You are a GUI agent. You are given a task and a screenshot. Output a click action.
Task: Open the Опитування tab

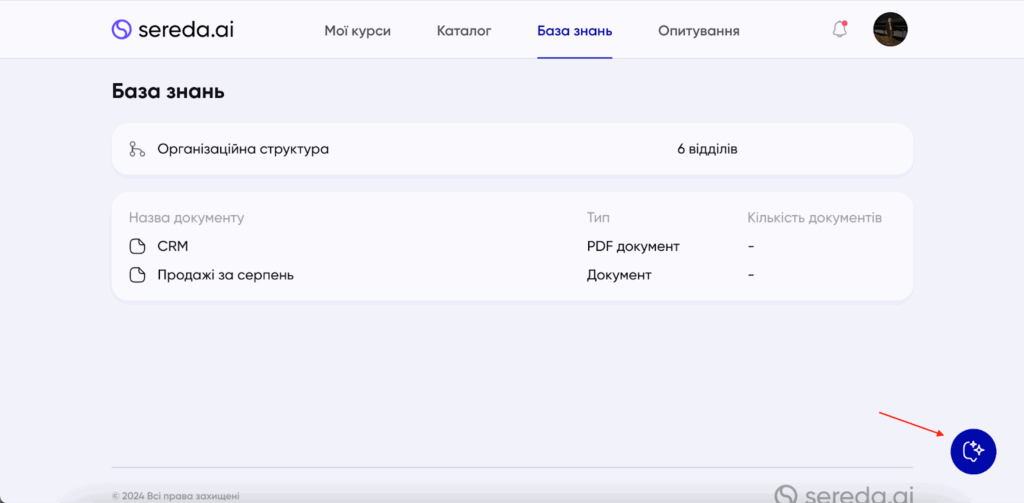click(698, 31)
